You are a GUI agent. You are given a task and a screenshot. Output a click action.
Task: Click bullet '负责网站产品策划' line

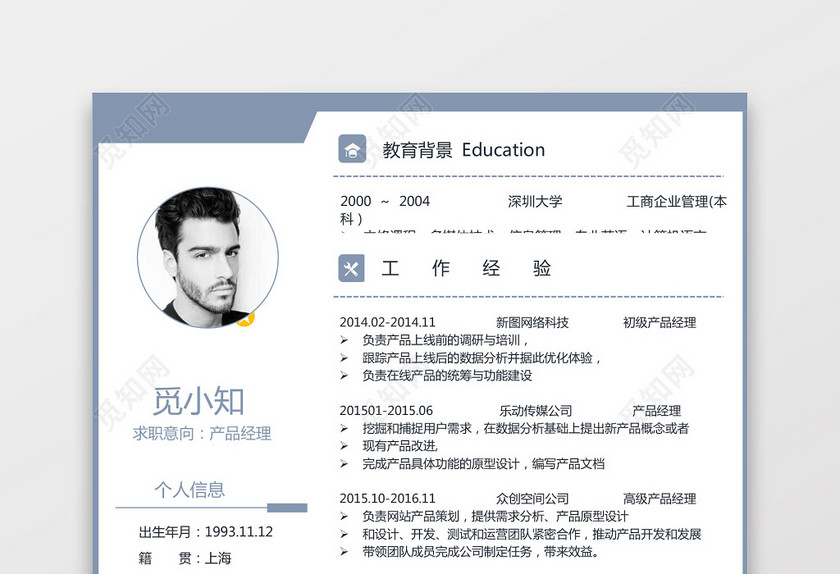(495, 516)
